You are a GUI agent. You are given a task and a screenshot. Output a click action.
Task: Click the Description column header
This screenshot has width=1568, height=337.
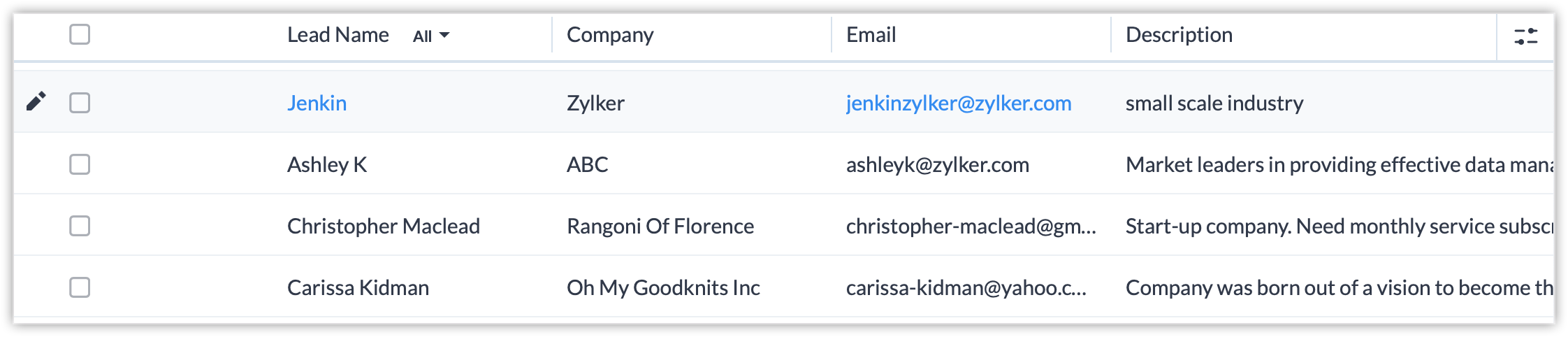click(1179, 35)
